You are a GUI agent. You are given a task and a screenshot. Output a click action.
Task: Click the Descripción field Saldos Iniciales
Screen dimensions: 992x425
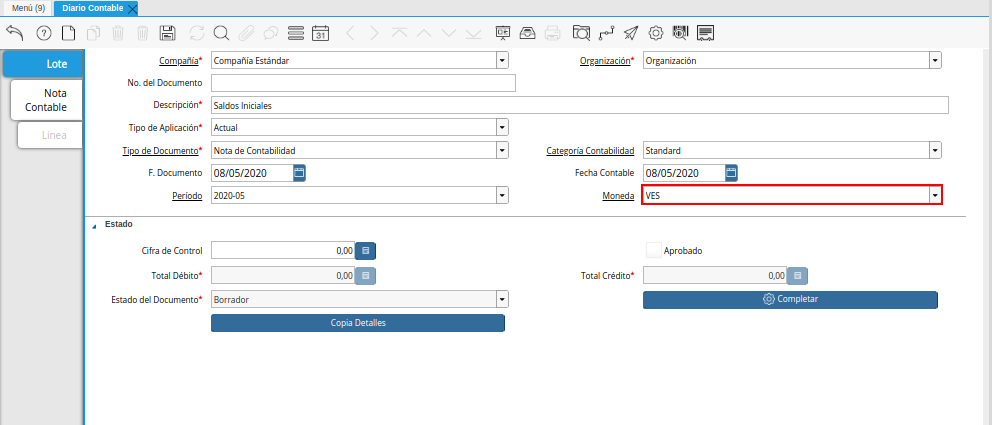[x=580, y=106]
